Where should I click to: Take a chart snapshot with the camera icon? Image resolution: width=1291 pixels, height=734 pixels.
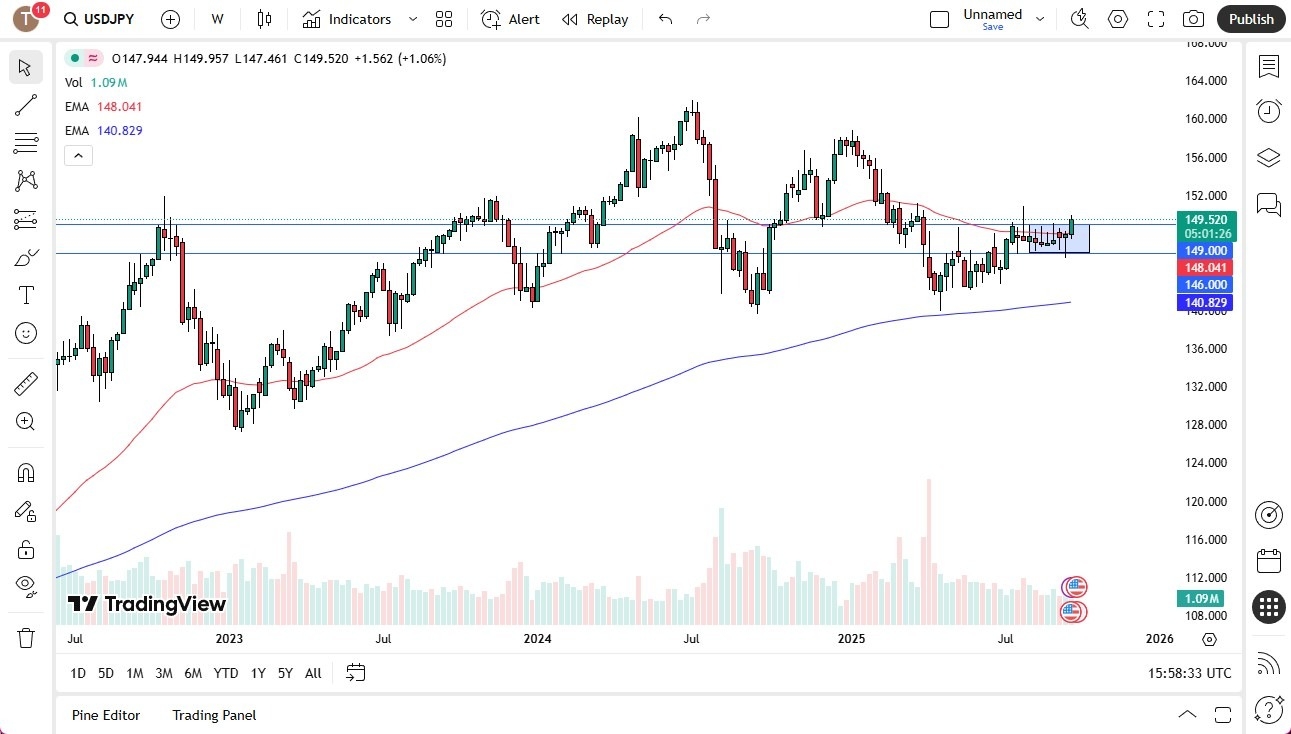pyautogui.click(x=1194, y=19)
